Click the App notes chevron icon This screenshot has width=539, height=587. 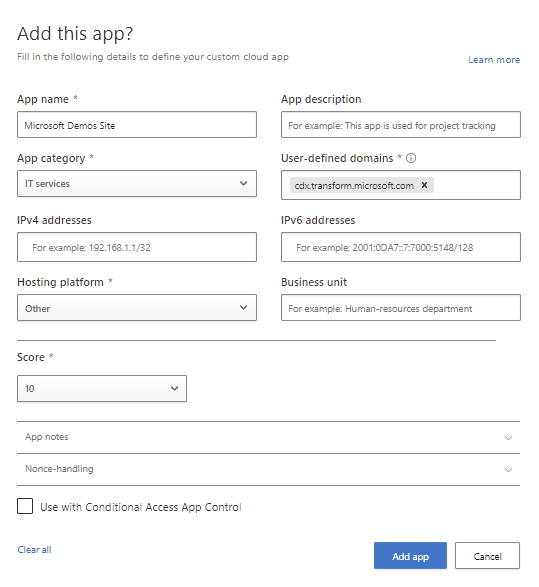pyautogui.click(x=508, y=438)
